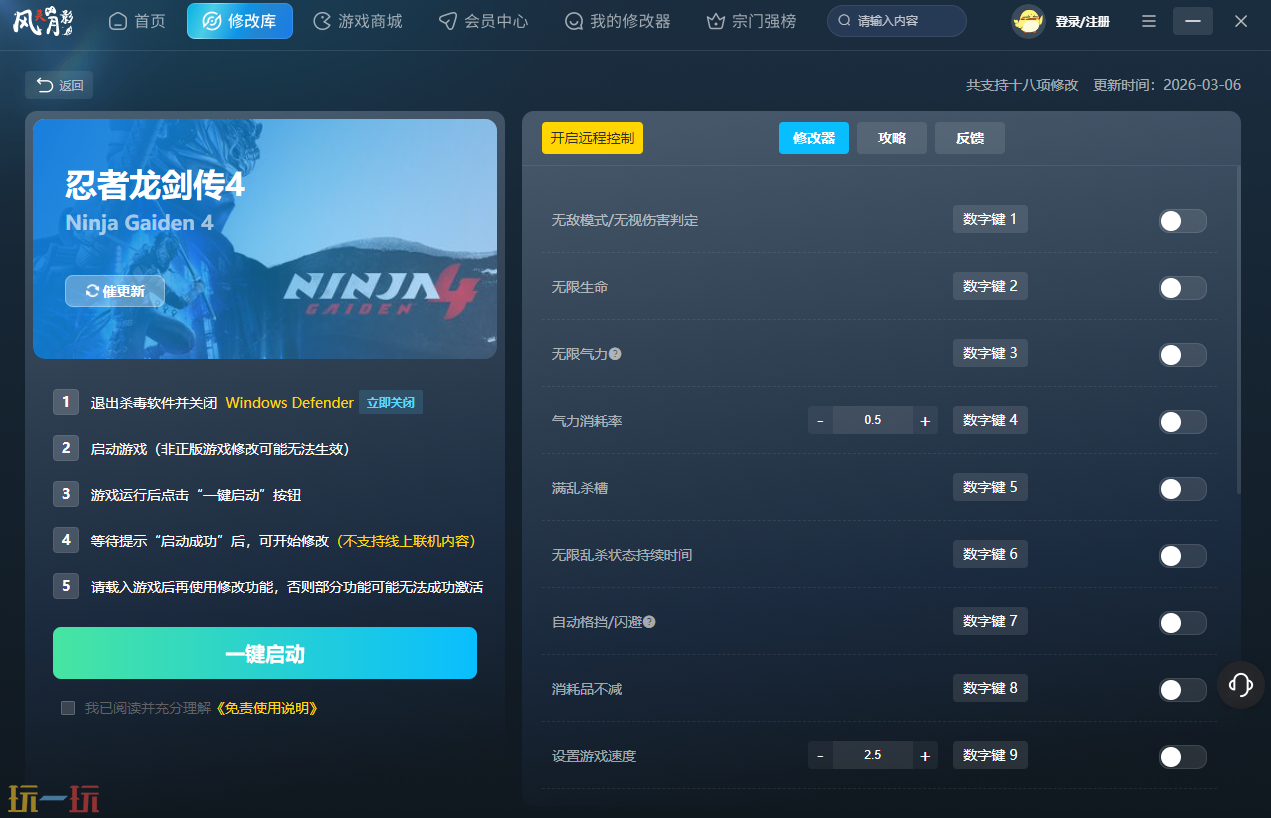This screenshot has height=818, width=1271.
Task: Minimize the window
Action: coord(1193,21)
